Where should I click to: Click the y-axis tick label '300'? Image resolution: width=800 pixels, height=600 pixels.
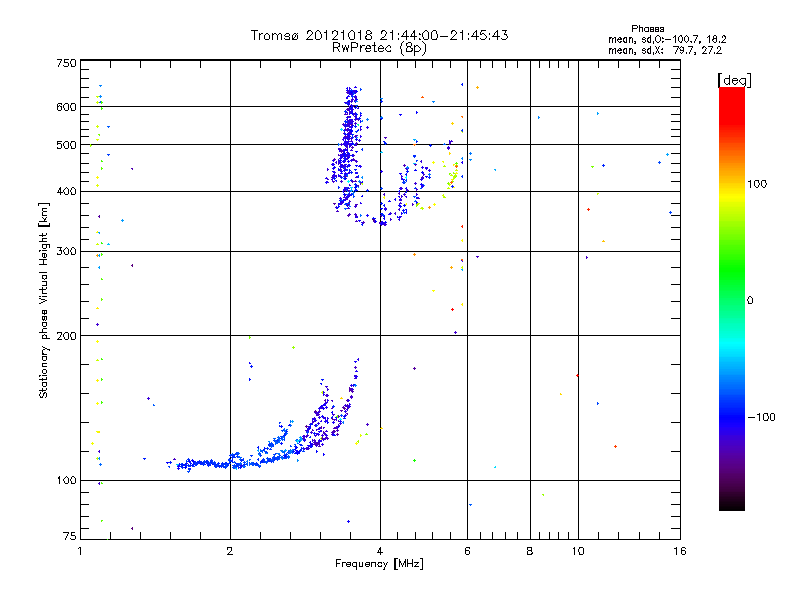coord(66,252)
